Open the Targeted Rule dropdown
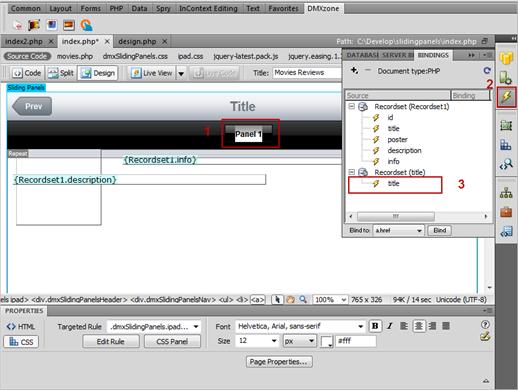Viewport: 518px width, 390px height. (x=154, y=326)
